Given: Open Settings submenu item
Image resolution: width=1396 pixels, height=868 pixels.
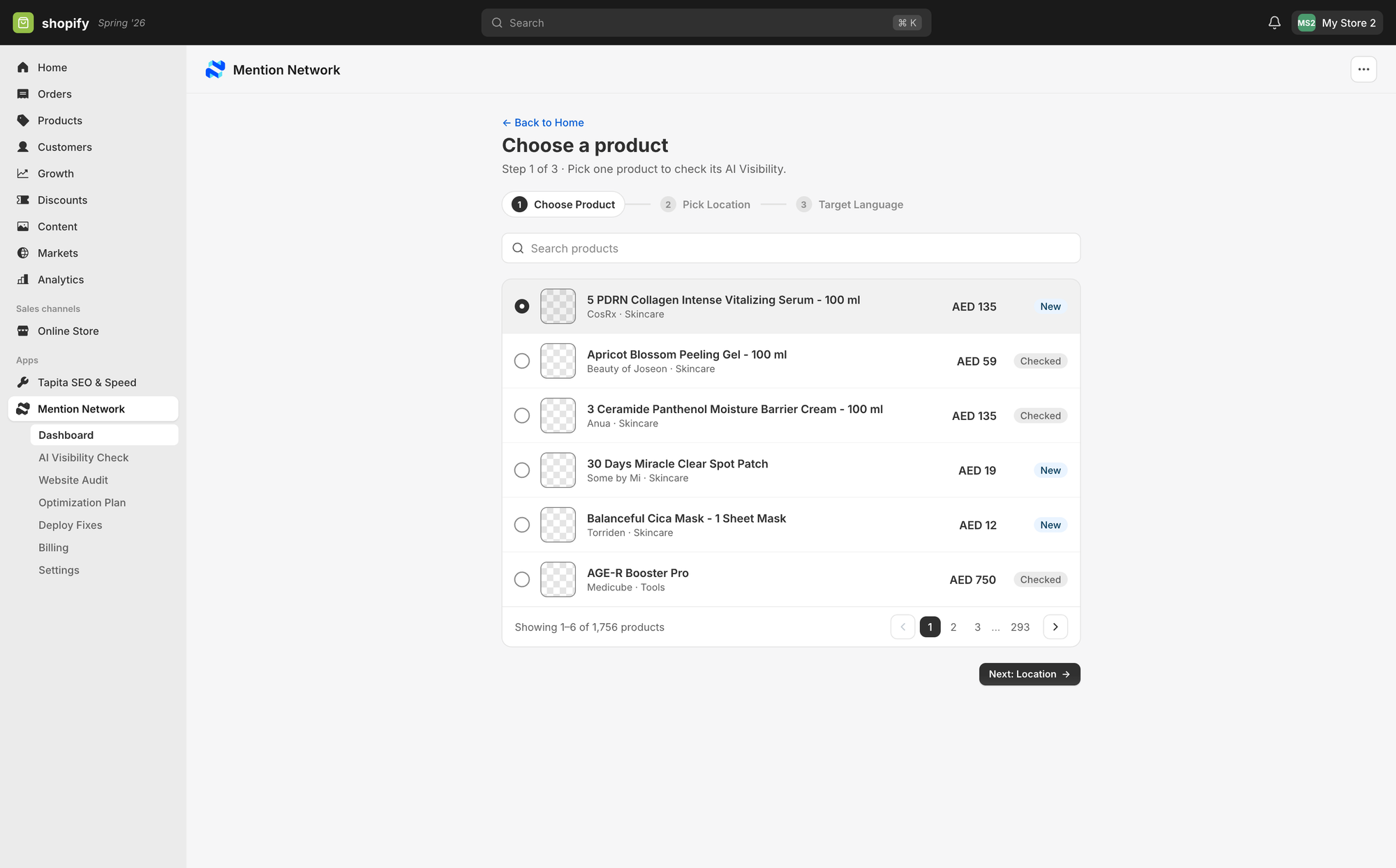Looking at the screenshot, I should (x=59, y=570).
